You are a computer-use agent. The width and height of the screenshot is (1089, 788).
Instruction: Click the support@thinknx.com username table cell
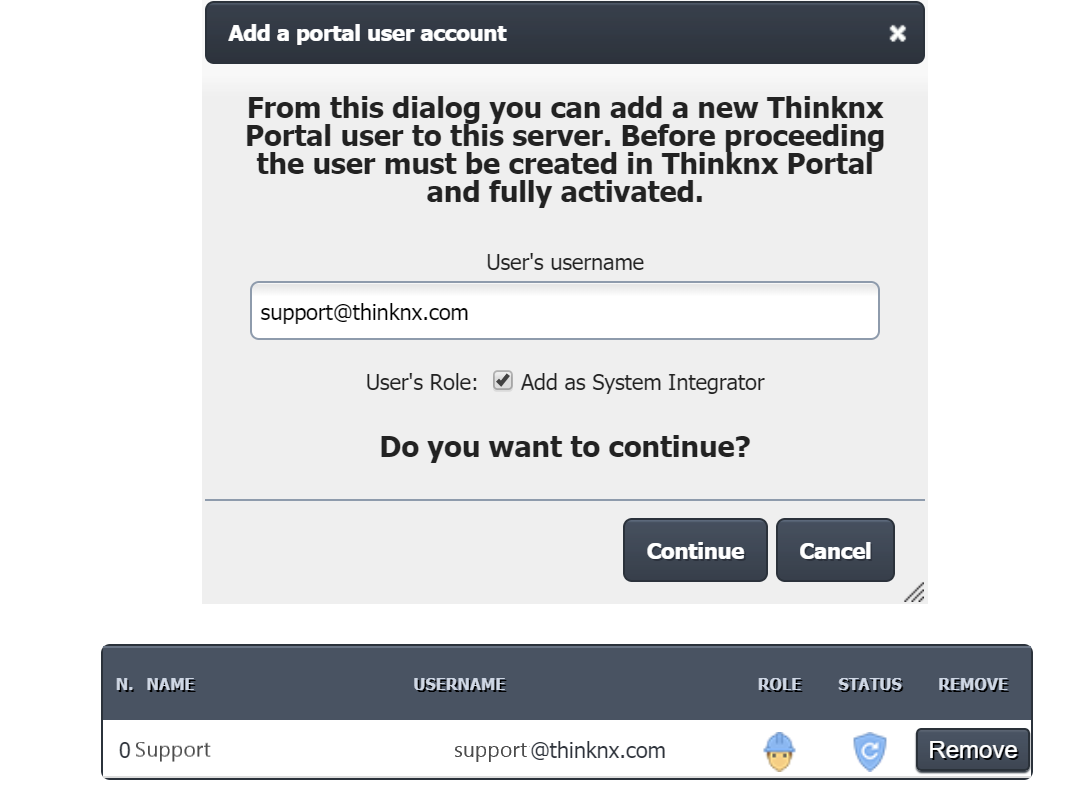pyautogui.click(x=559, y=750)
